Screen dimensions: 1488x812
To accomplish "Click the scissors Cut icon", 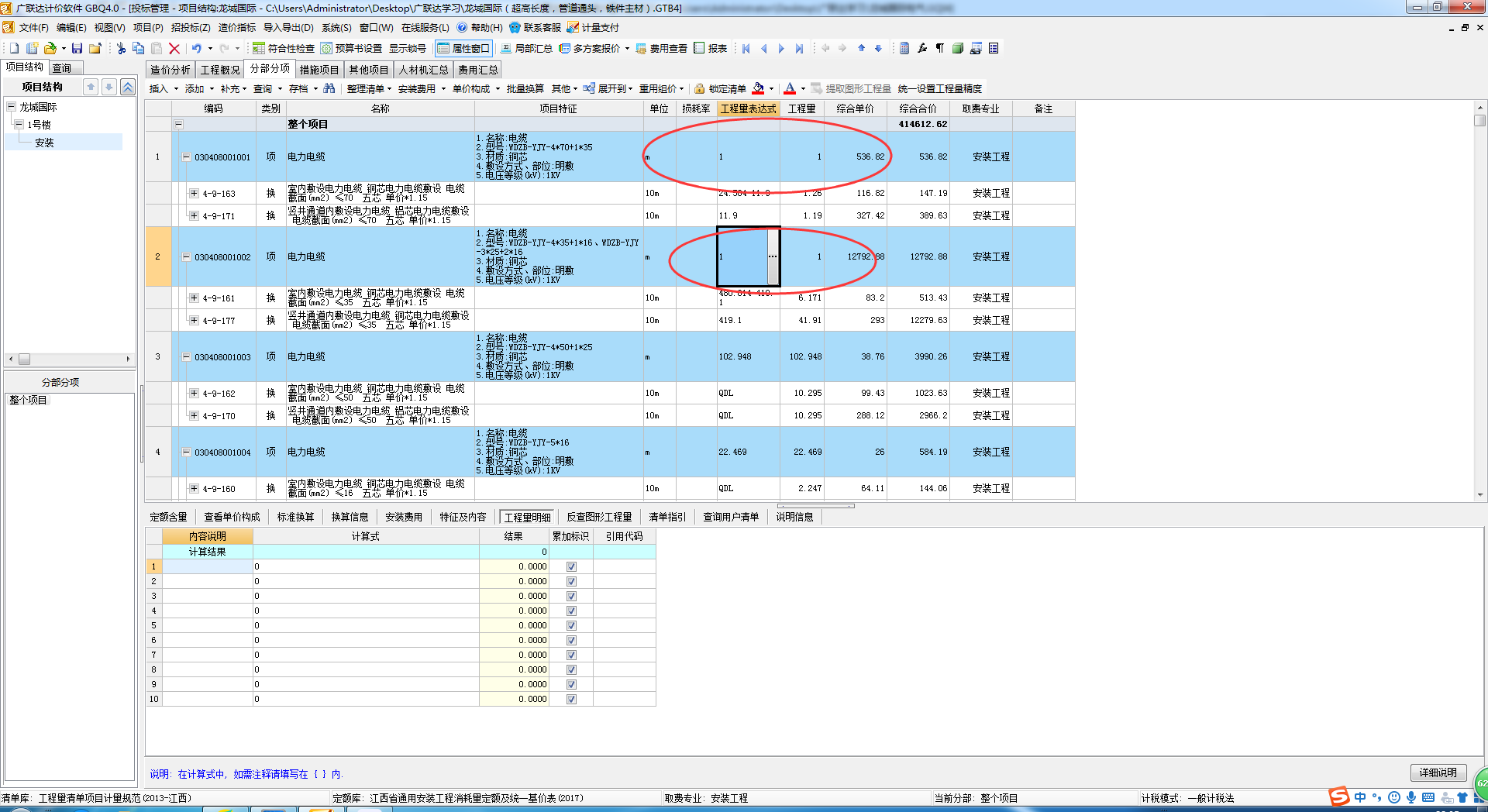I will click(x=121, y=48).
